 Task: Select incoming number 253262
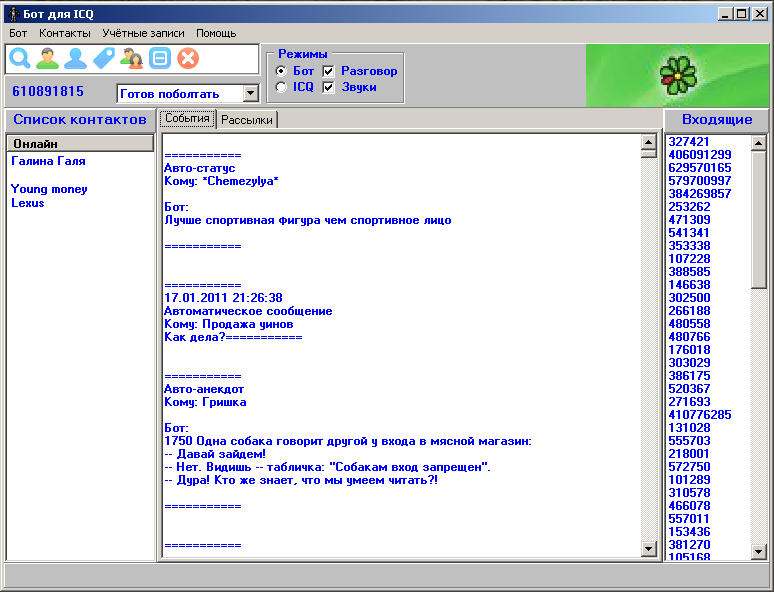(x=689, y=207)
